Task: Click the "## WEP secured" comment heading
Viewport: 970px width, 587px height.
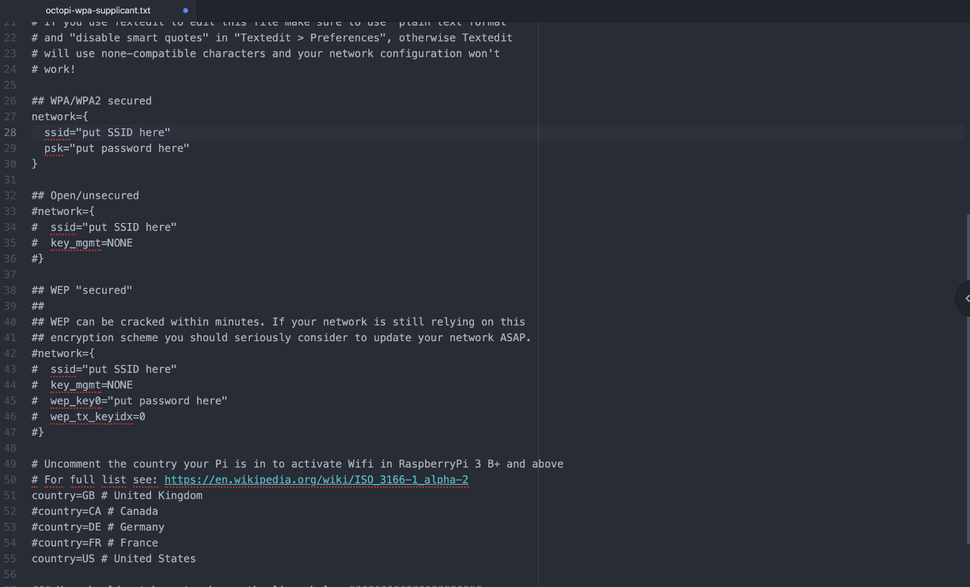Action: (x=81, y=290)
